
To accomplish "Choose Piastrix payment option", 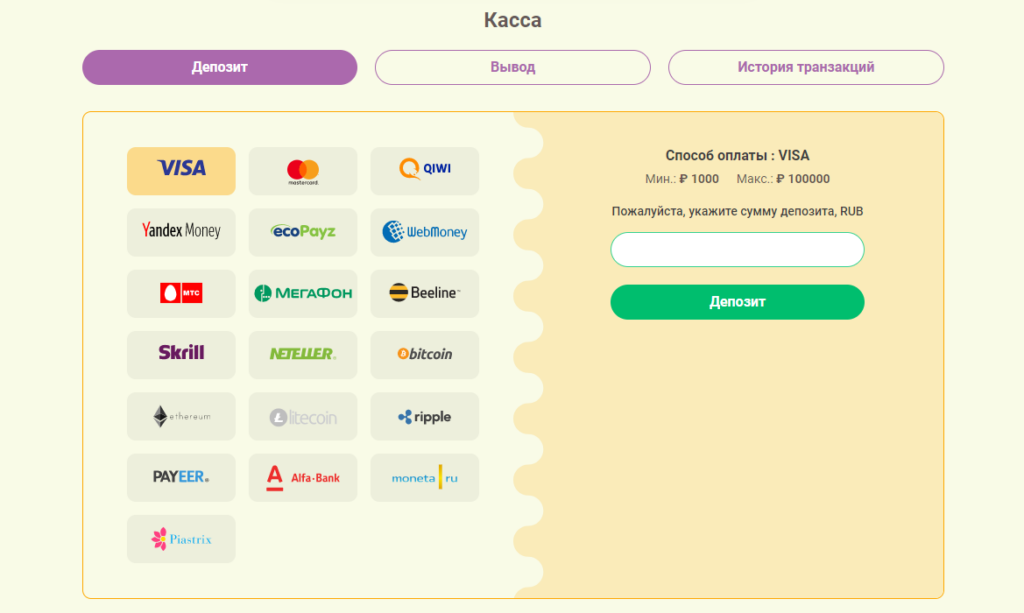I will (181, 538).
